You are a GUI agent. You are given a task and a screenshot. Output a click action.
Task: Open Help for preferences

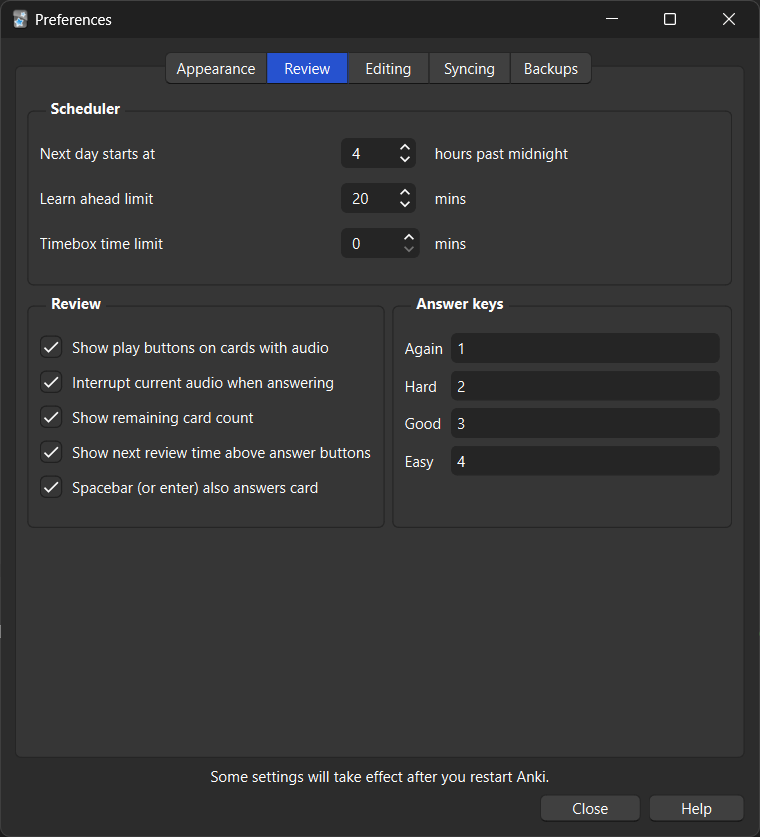point(696,808)
